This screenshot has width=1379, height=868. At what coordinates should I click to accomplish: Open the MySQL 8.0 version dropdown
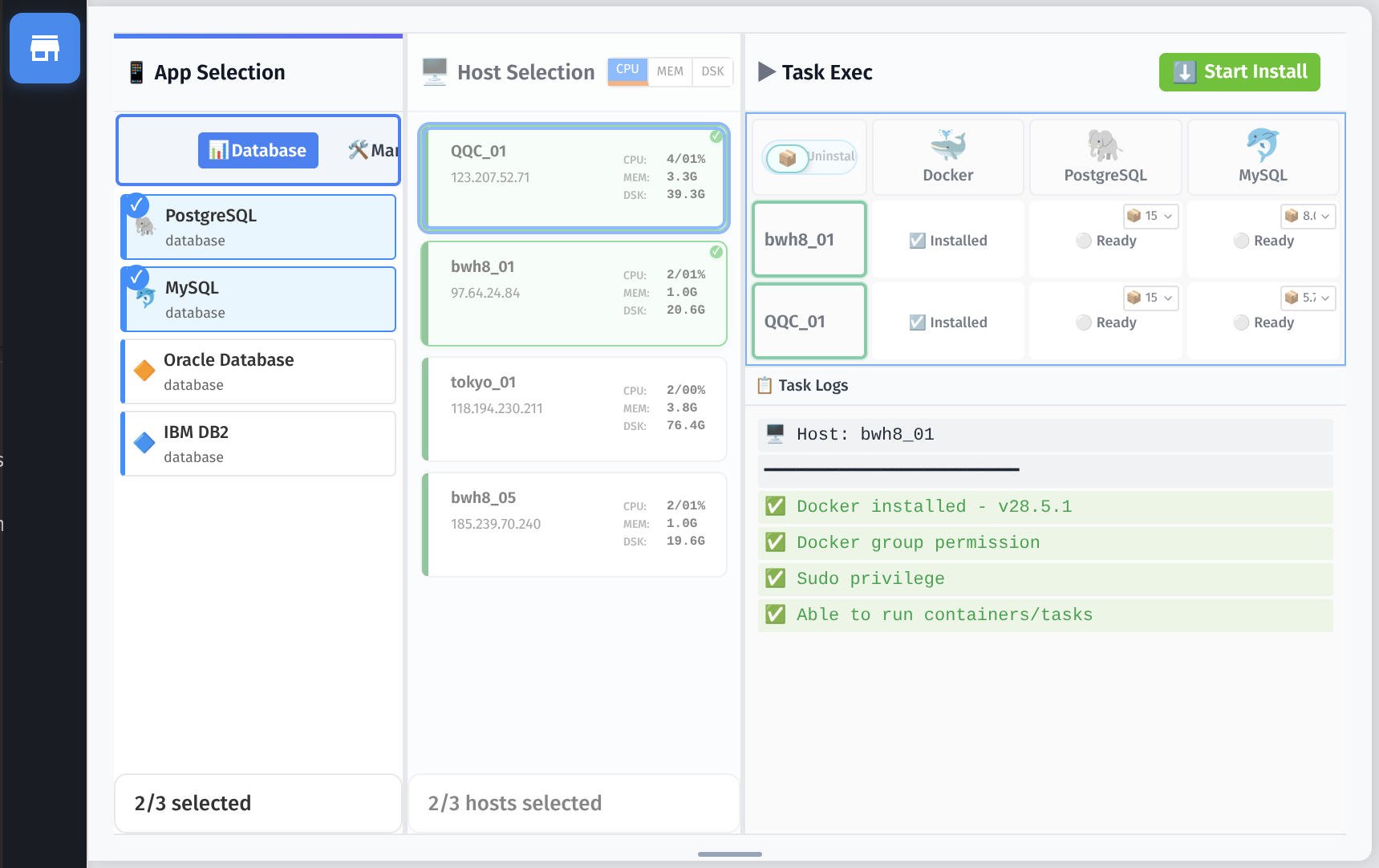pos(1307,216)
